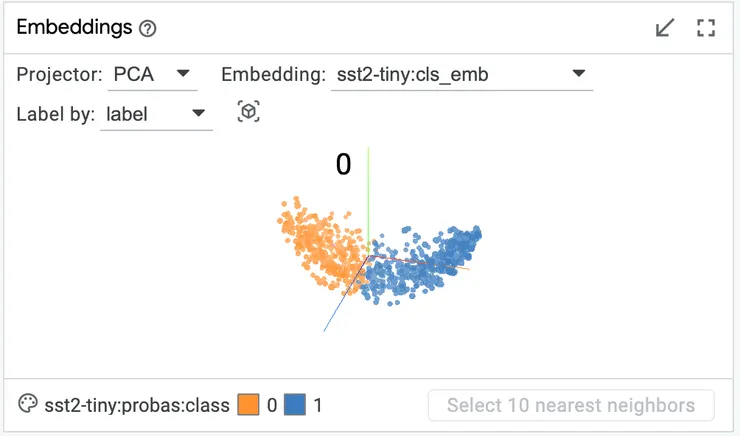Click the color palette icon in legend
The width and height of the screenshot is (740, 436).
pos(28,405)
